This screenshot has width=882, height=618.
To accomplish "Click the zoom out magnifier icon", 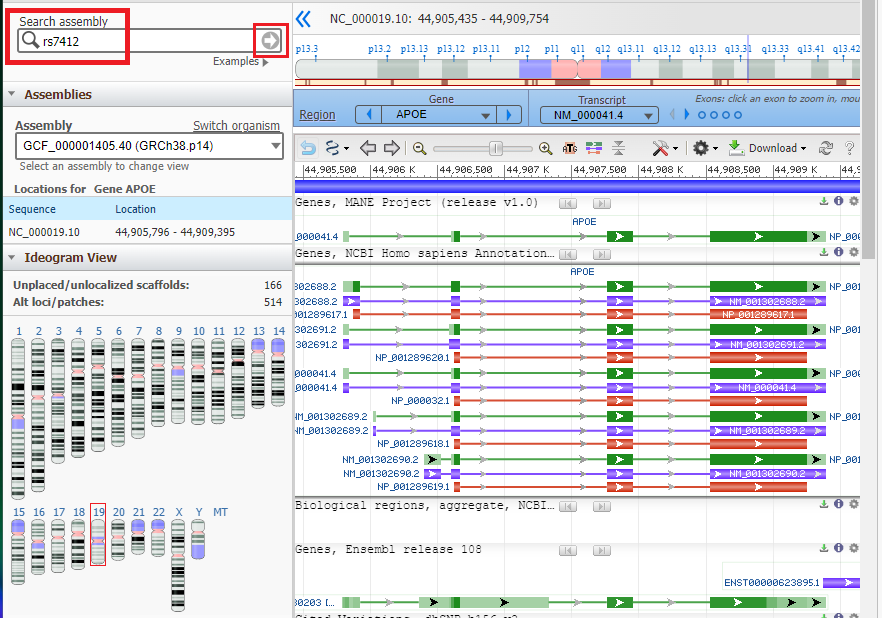I will pos(419,148).
